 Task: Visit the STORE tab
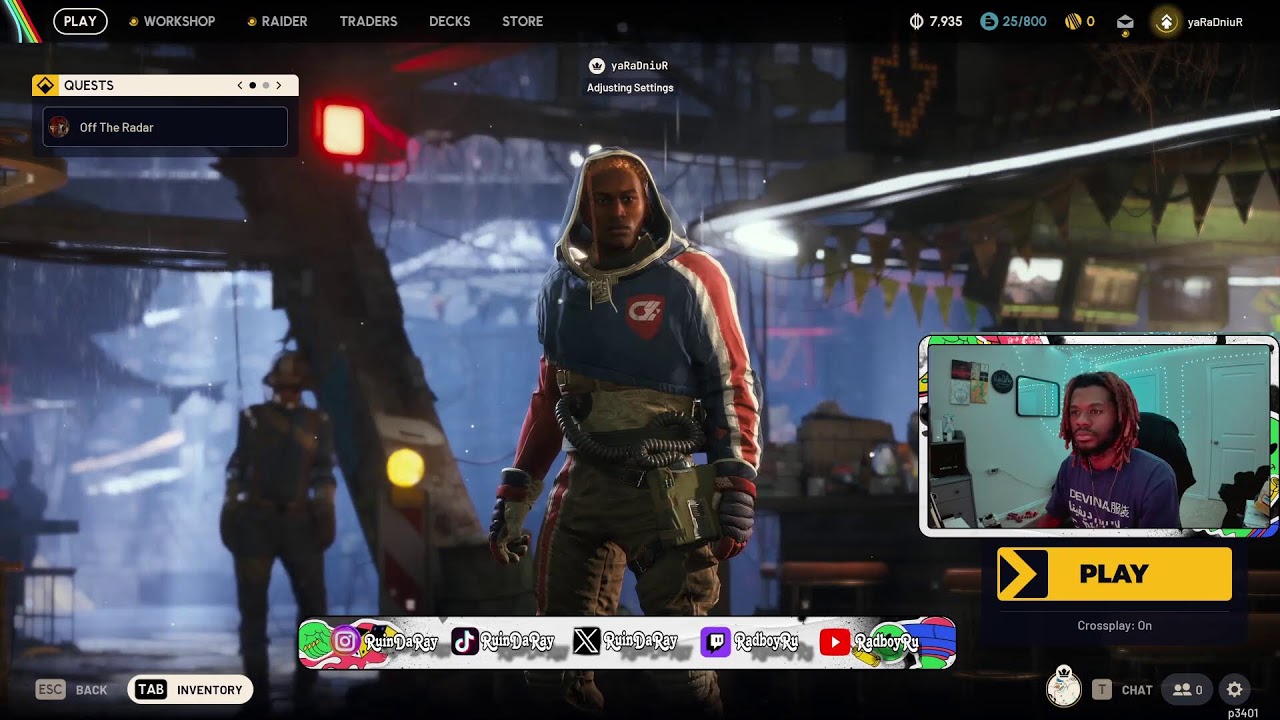(x=522, y=21)
